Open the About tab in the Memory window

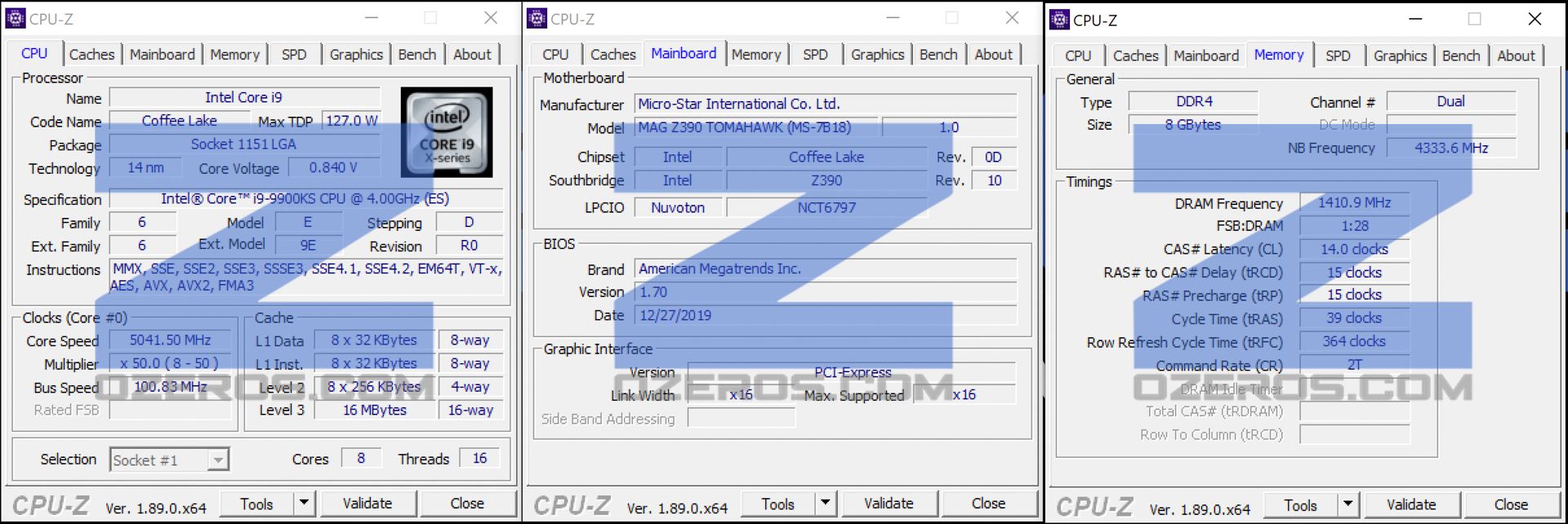1516,56
